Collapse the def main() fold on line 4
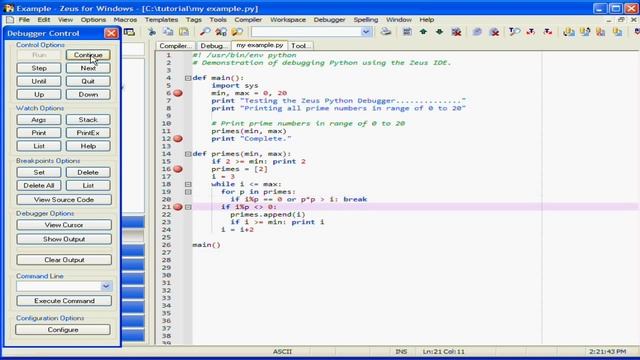The image size is (640, 360). (188, 78)
